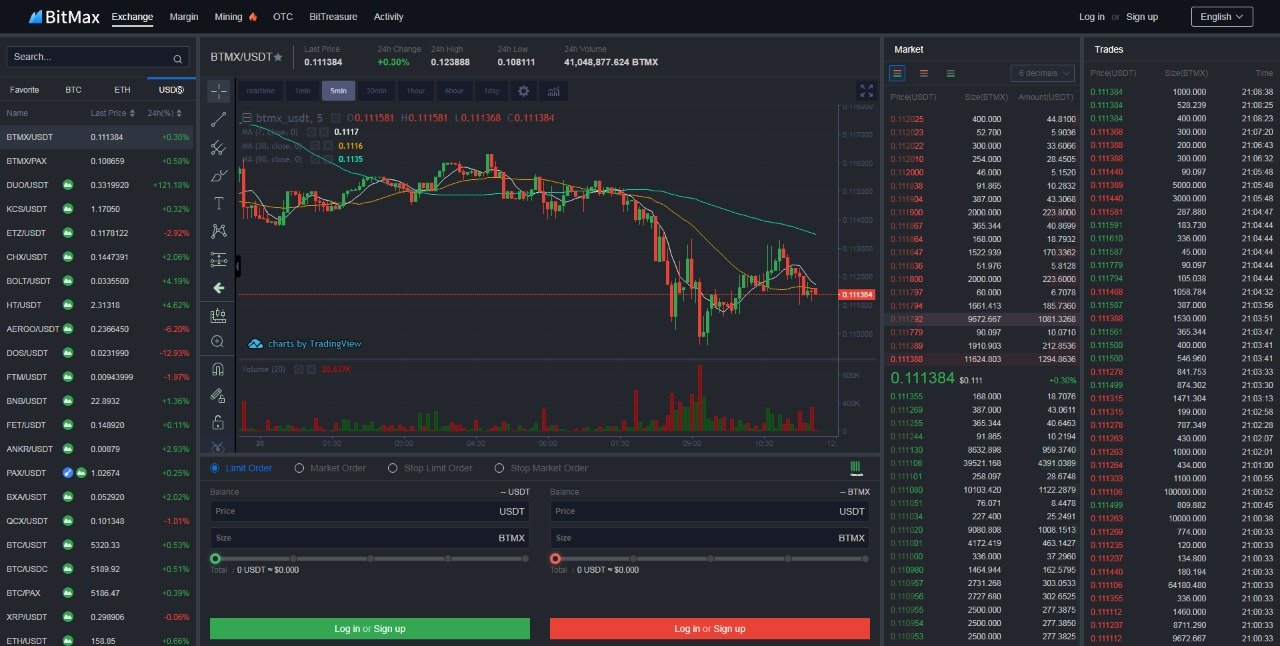Select the DUO/USDT pair row

pos(97,185)
